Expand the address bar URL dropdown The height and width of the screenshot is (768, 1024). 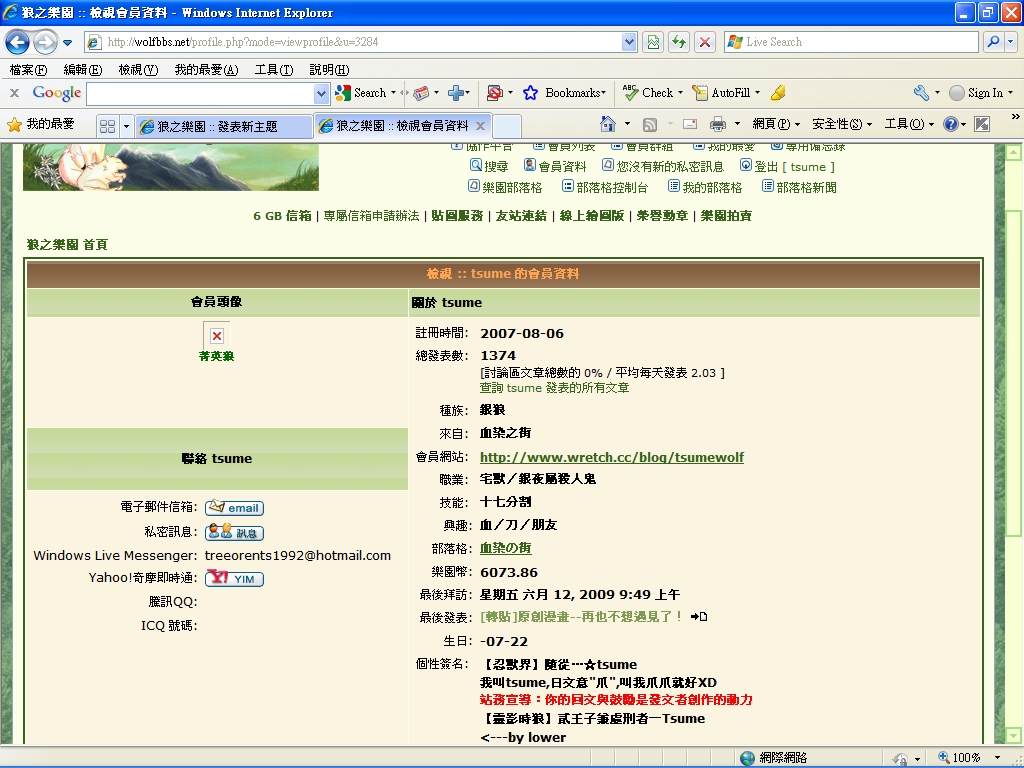(x=629, y=42)
